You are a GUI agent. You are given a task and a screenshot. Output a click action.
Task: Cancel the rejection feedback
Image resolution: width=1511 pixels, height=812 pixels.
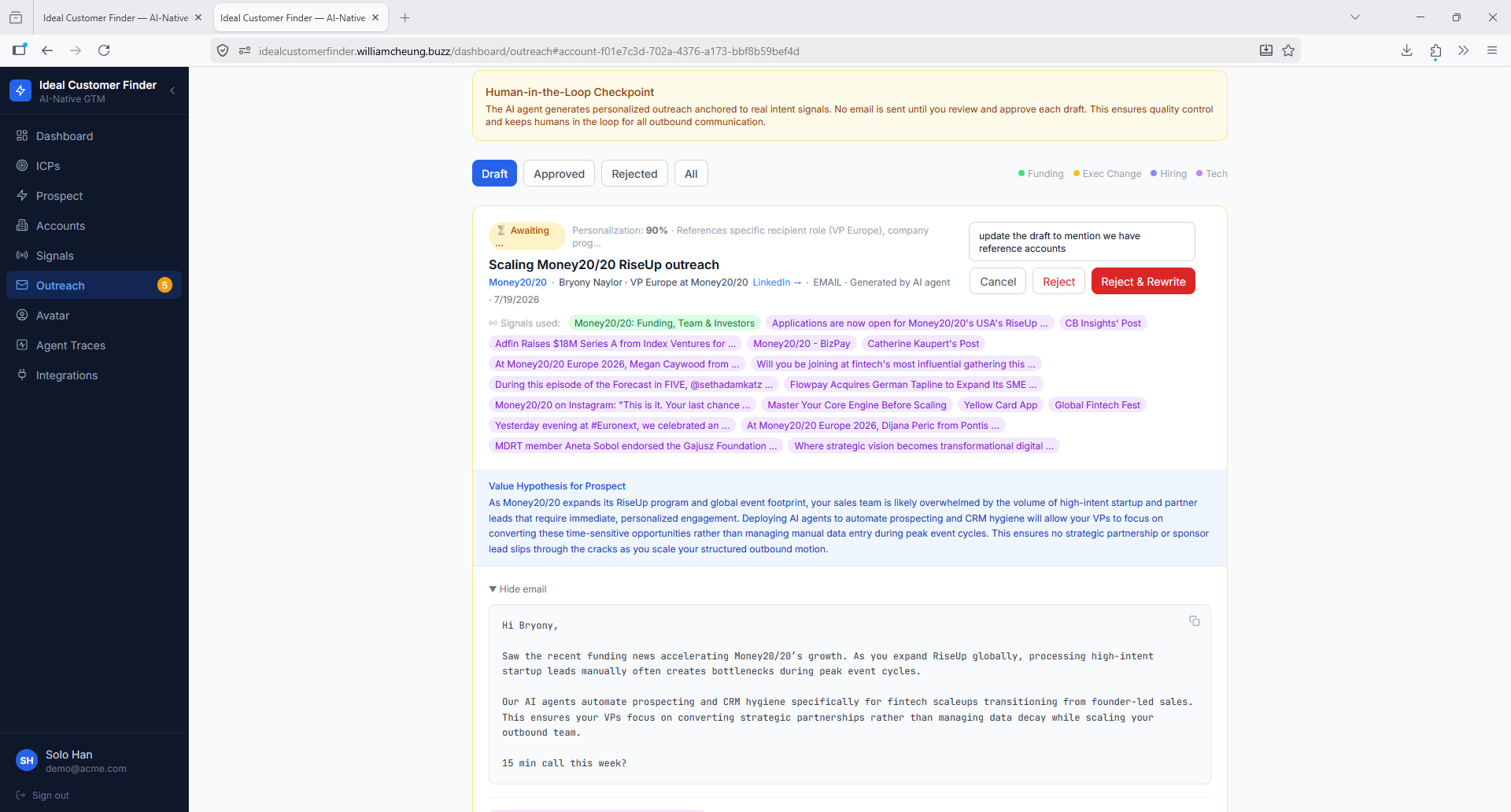click(998, 282)
